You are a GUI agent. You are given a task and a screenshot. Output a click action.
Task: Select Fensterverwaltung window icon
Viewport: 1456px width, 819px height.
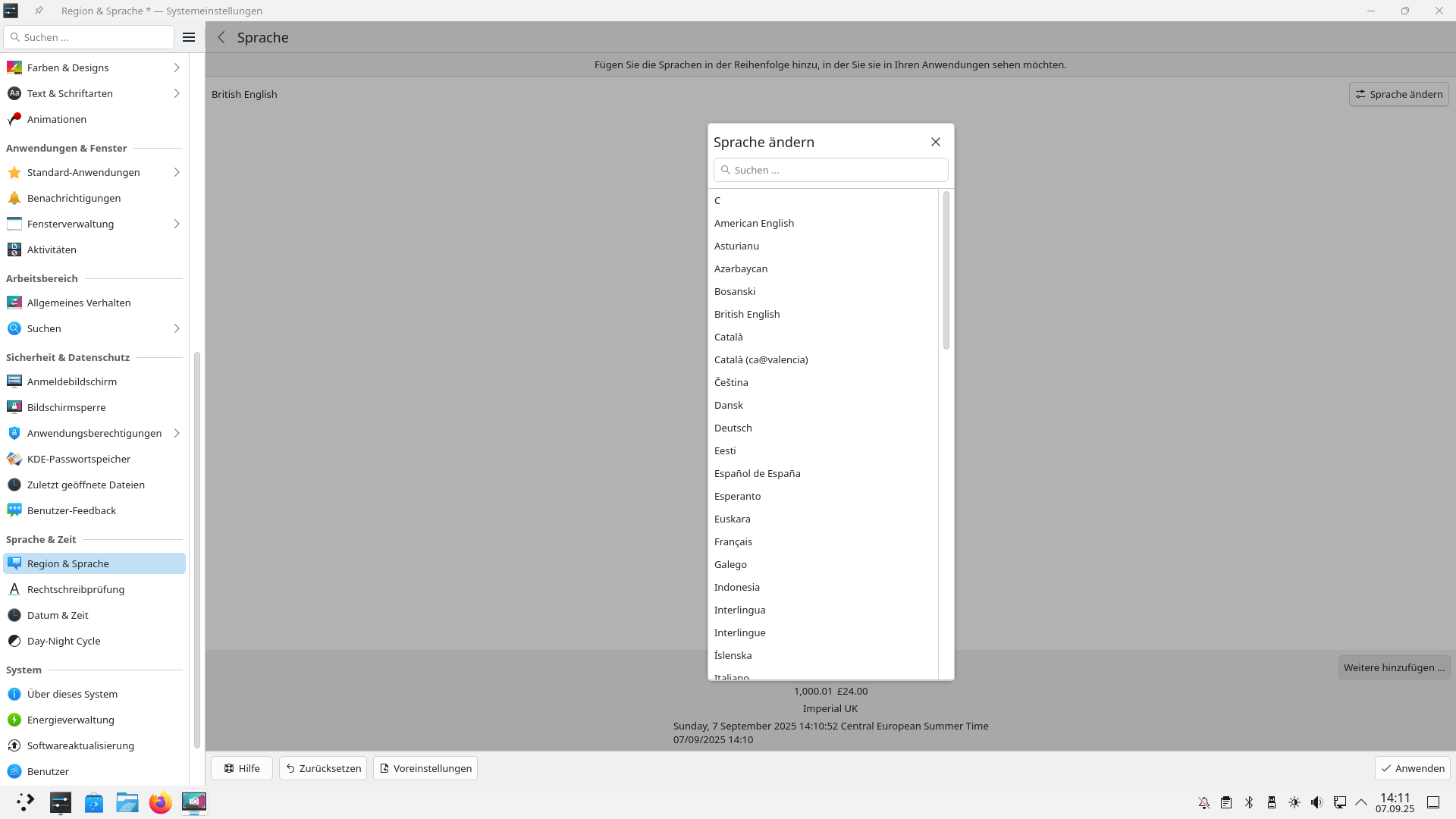pyautogui.click(x=14, y=224)
